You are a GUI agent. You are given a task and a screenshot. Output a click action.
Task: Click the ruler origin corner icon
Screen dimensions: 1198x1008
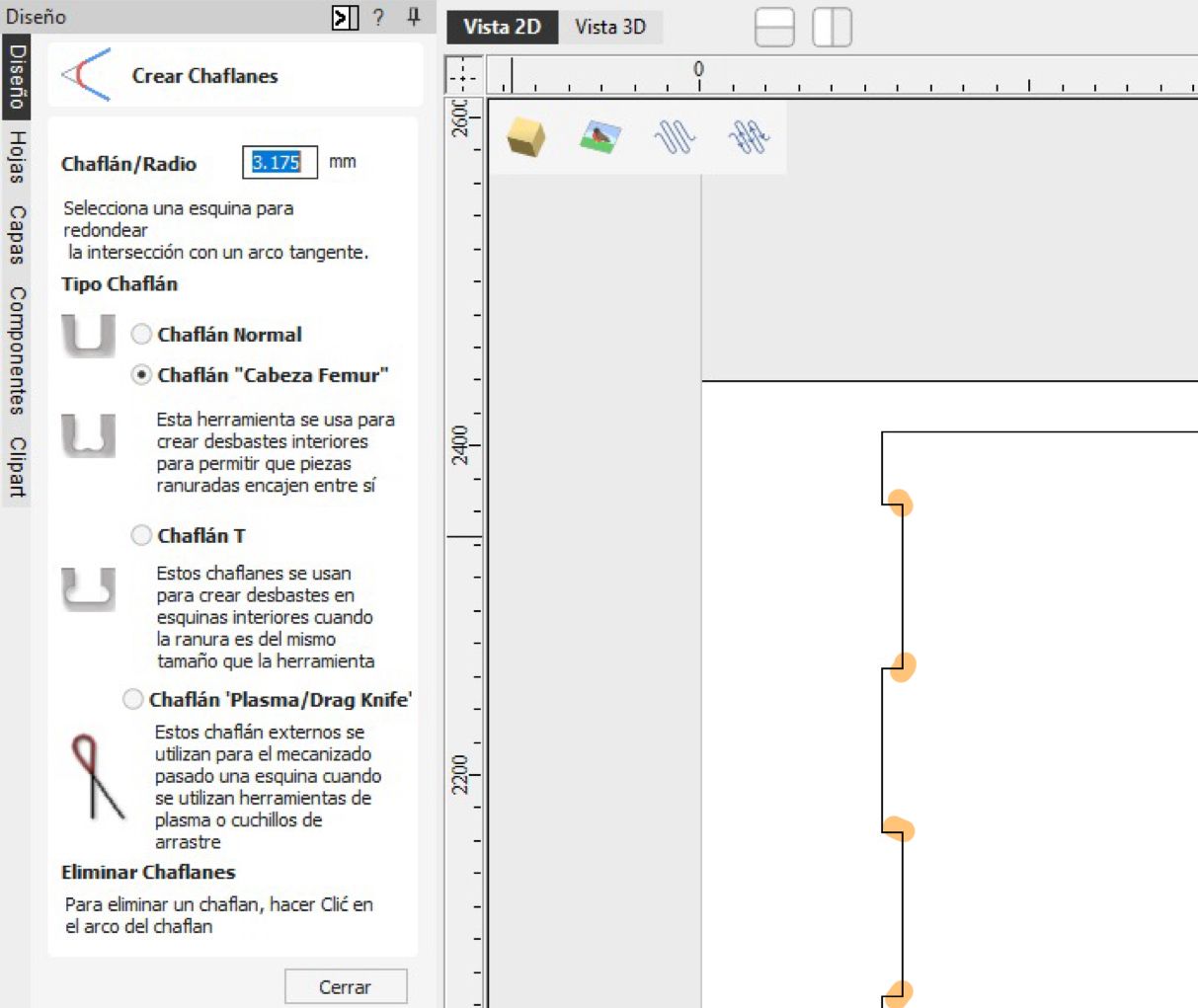(x=463, y=75)
